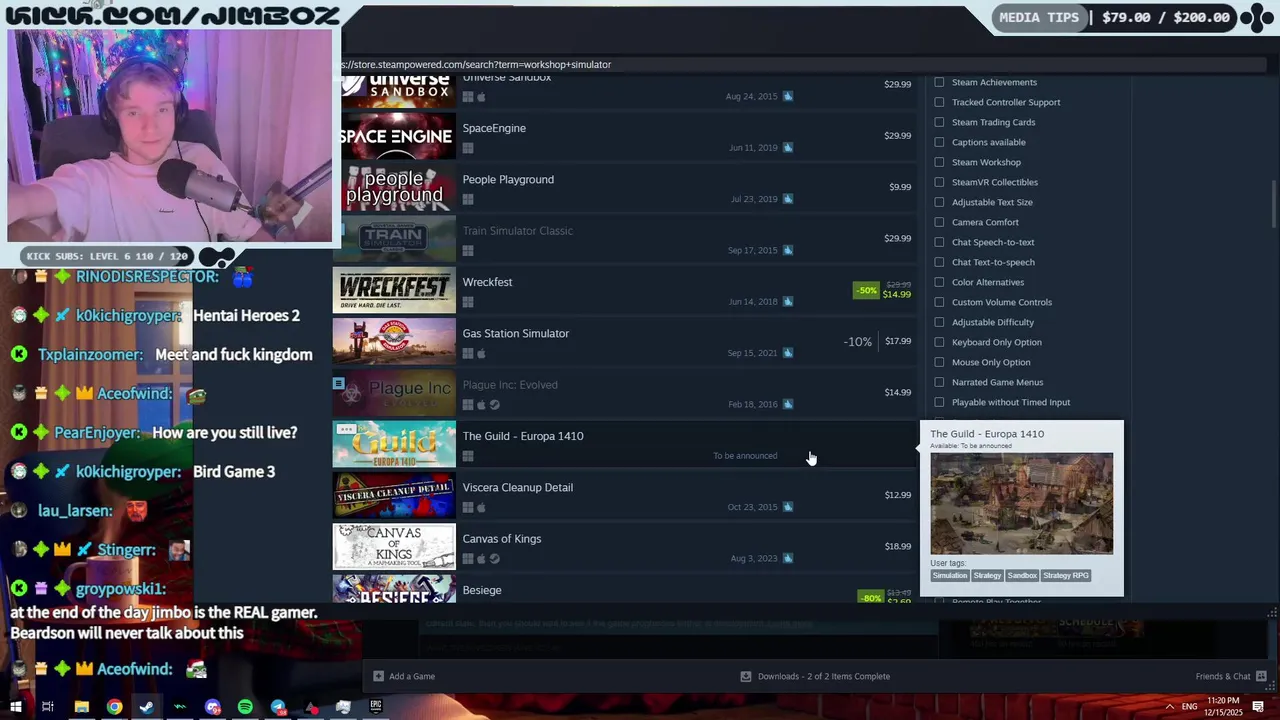Launch Google Chrome from the taskbar
1280x720 pixels.
(115, 707)
